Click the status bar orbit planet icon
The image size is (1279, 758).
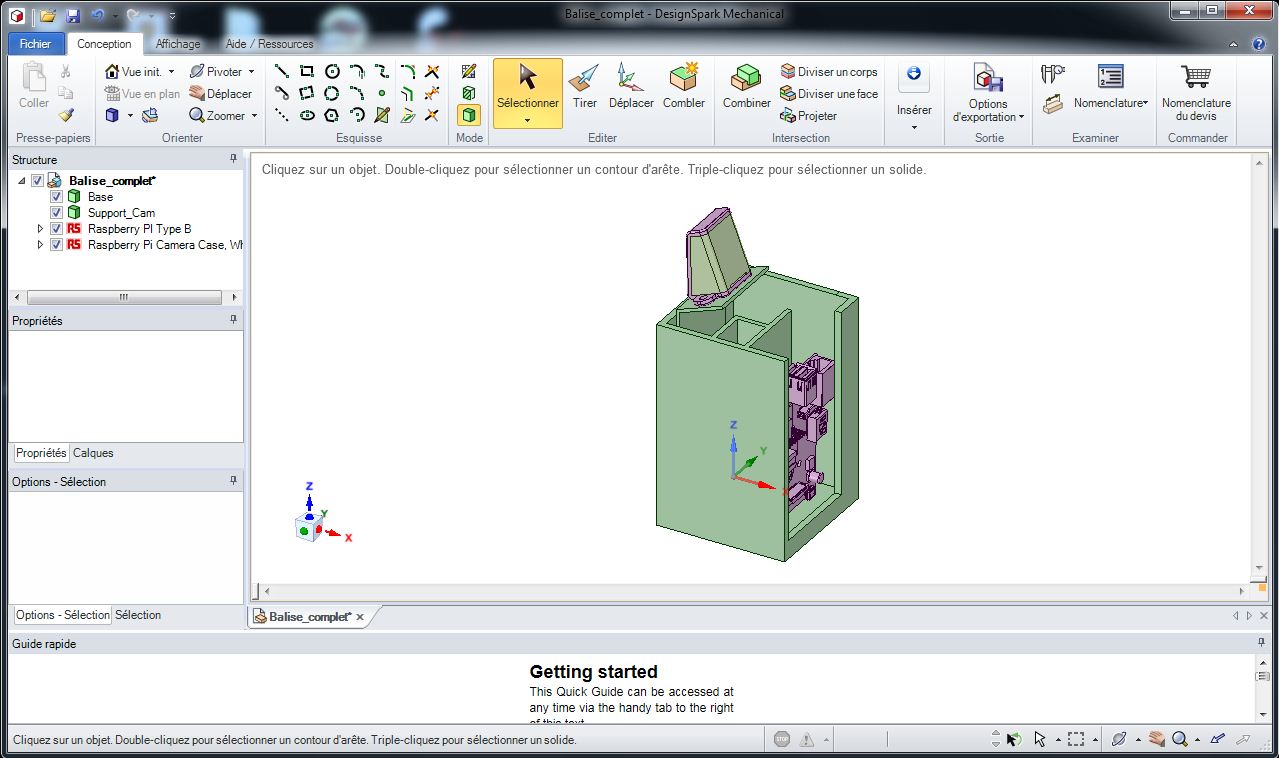[1119, 740]
